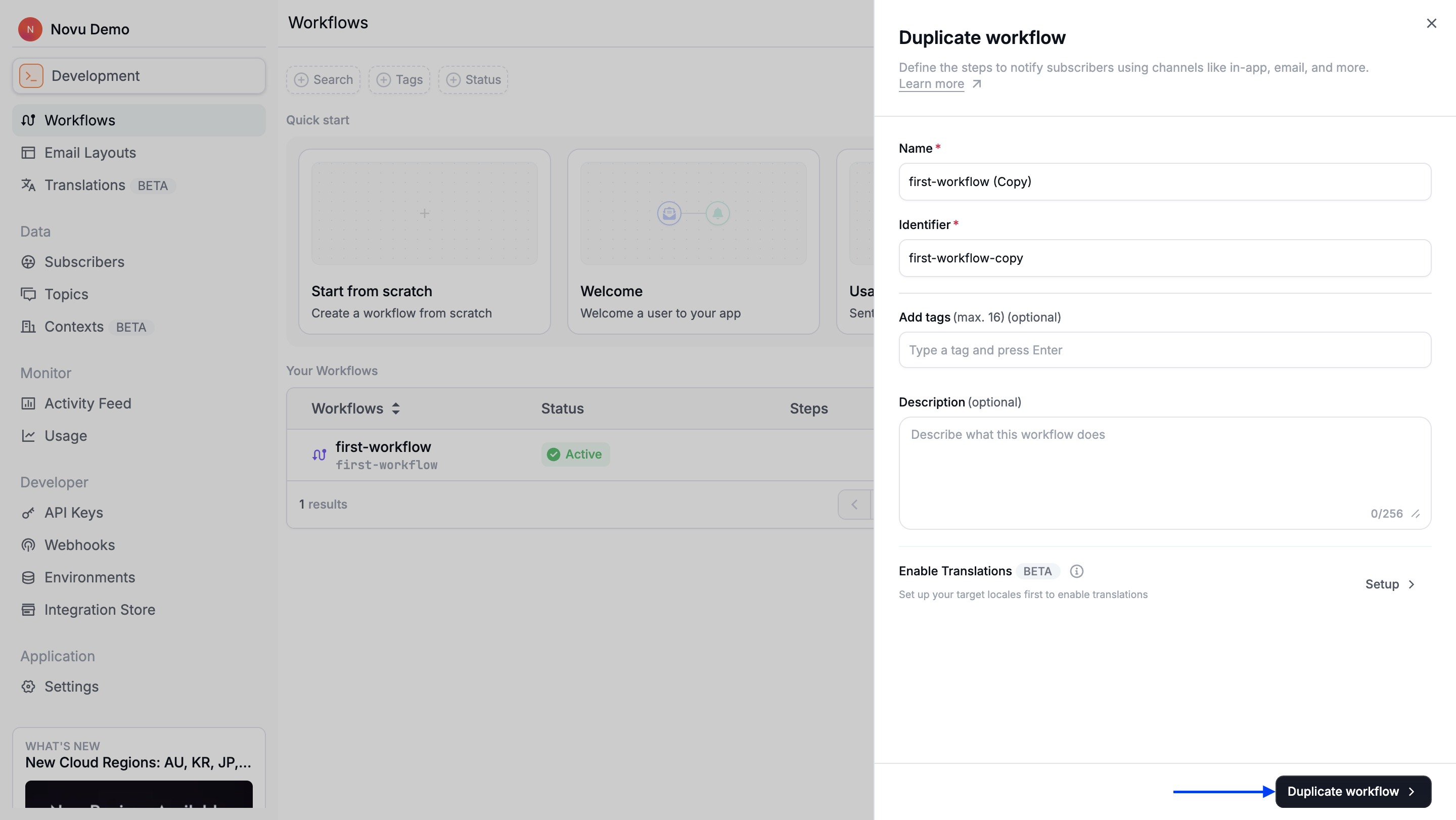Expand the Translations Setup panel
Screen dimensions: 1456x820
[1390, 584]
